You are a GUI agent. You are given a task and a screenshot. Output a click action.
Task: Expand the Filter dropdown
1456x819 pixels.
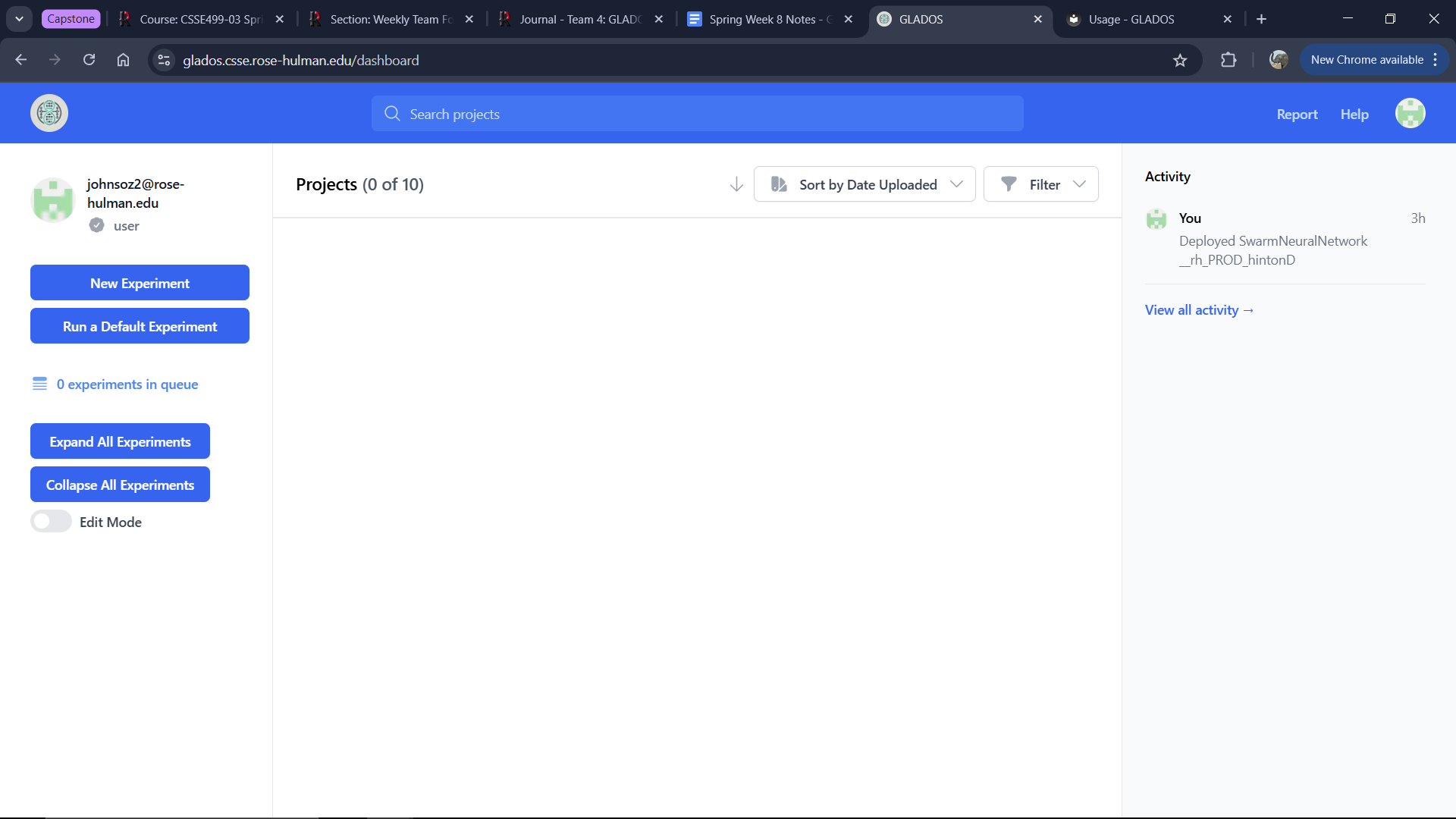(1040, 184)
